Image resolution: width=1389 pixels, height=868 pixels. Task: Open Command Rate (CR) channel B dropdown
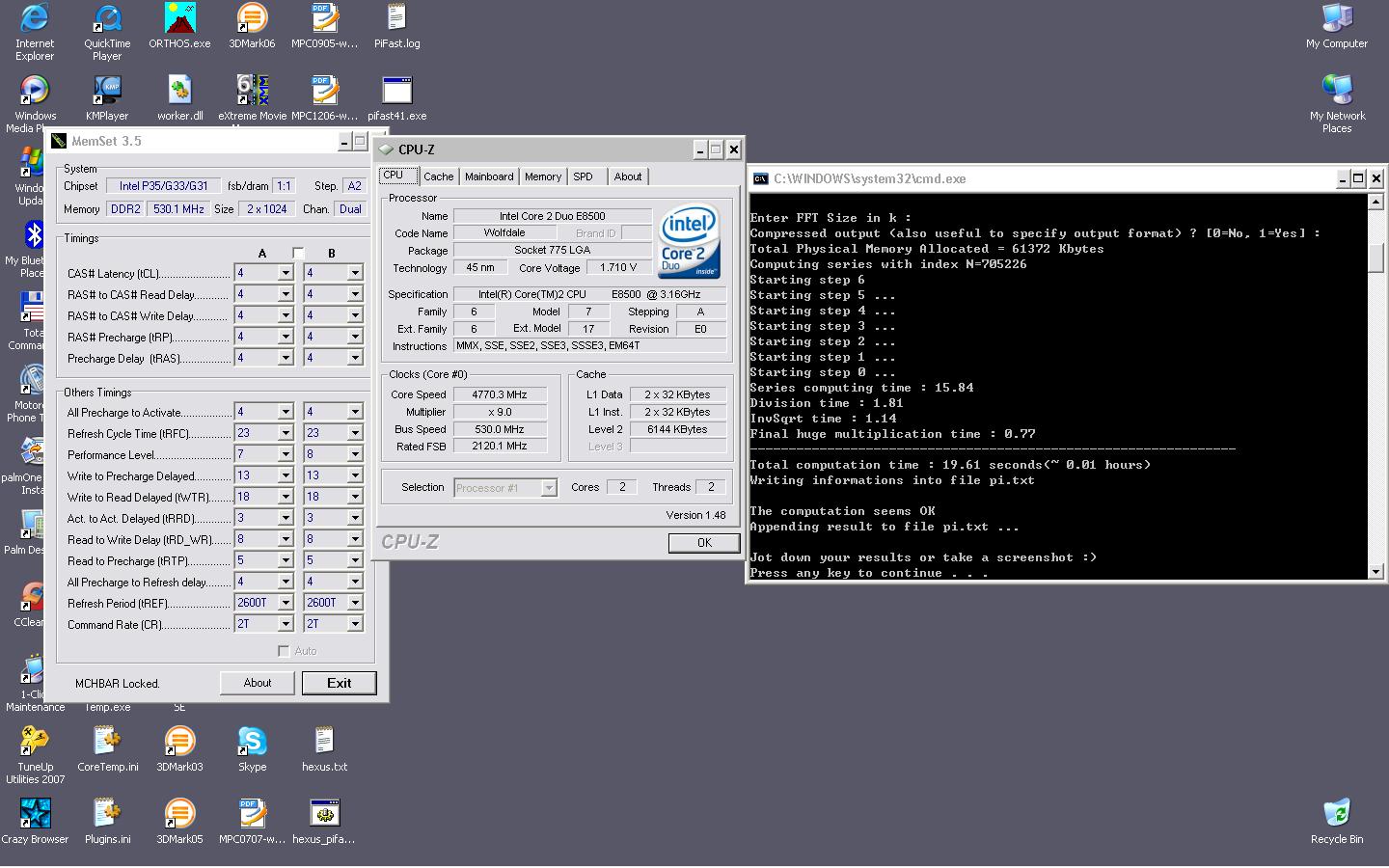(x=355, y=624)
